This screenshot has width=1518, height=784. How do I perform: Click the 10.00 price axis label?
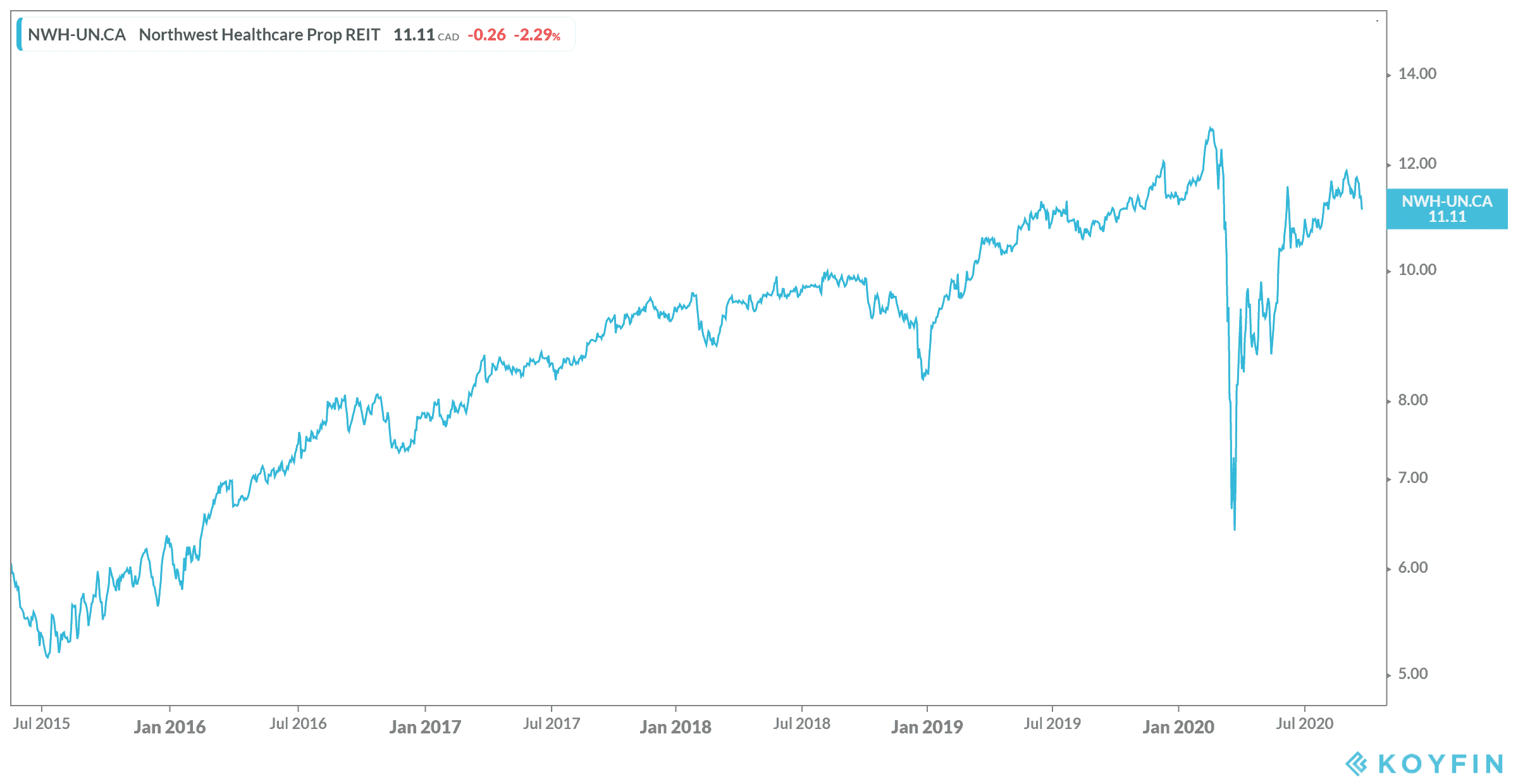[1417, 270]
